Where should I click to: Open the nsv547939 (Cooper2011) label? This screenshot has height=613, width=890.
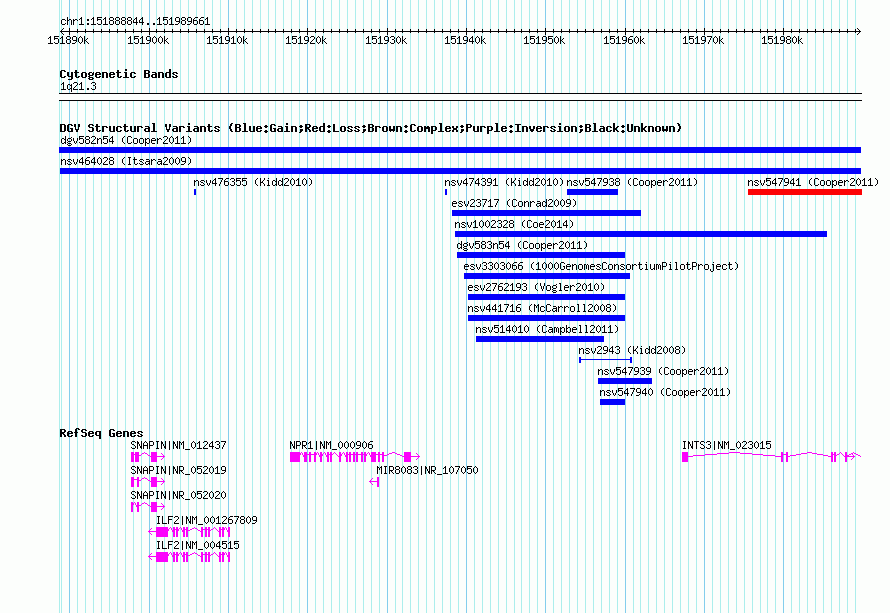(x=663, y=371)
